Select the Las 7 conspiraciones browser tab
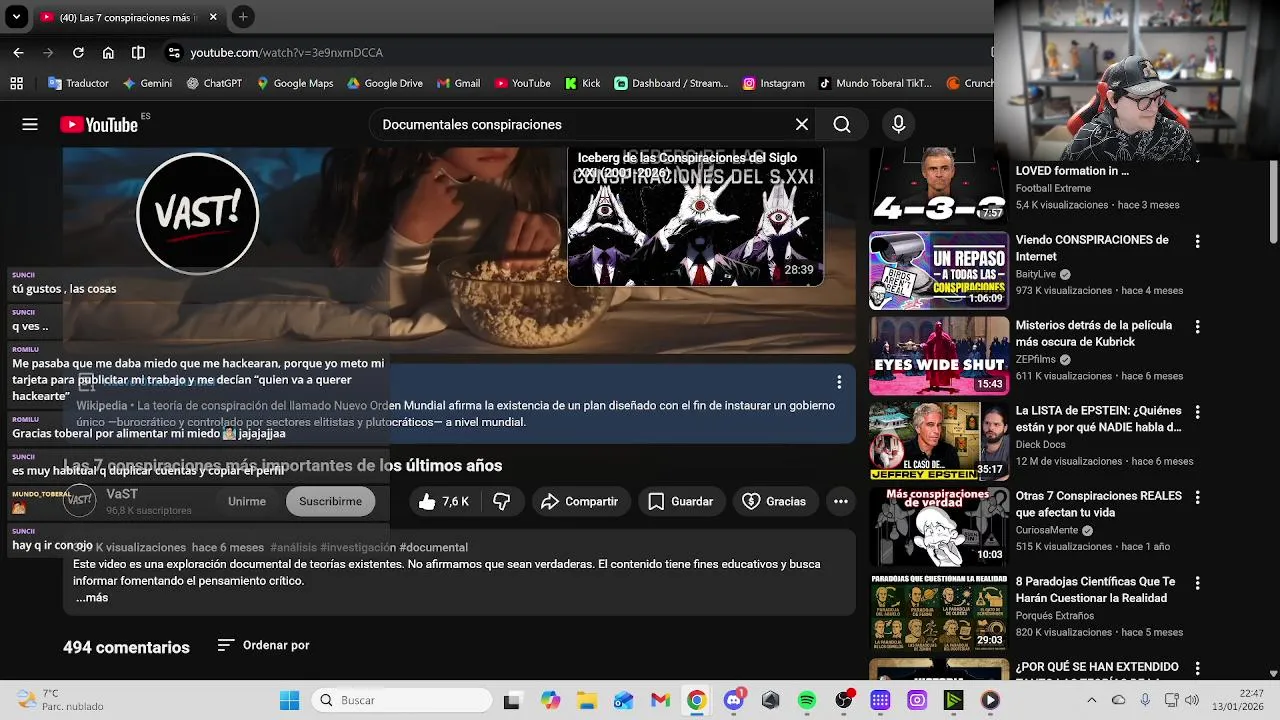Screen dimensions: 1280x720 click(129, 17)
